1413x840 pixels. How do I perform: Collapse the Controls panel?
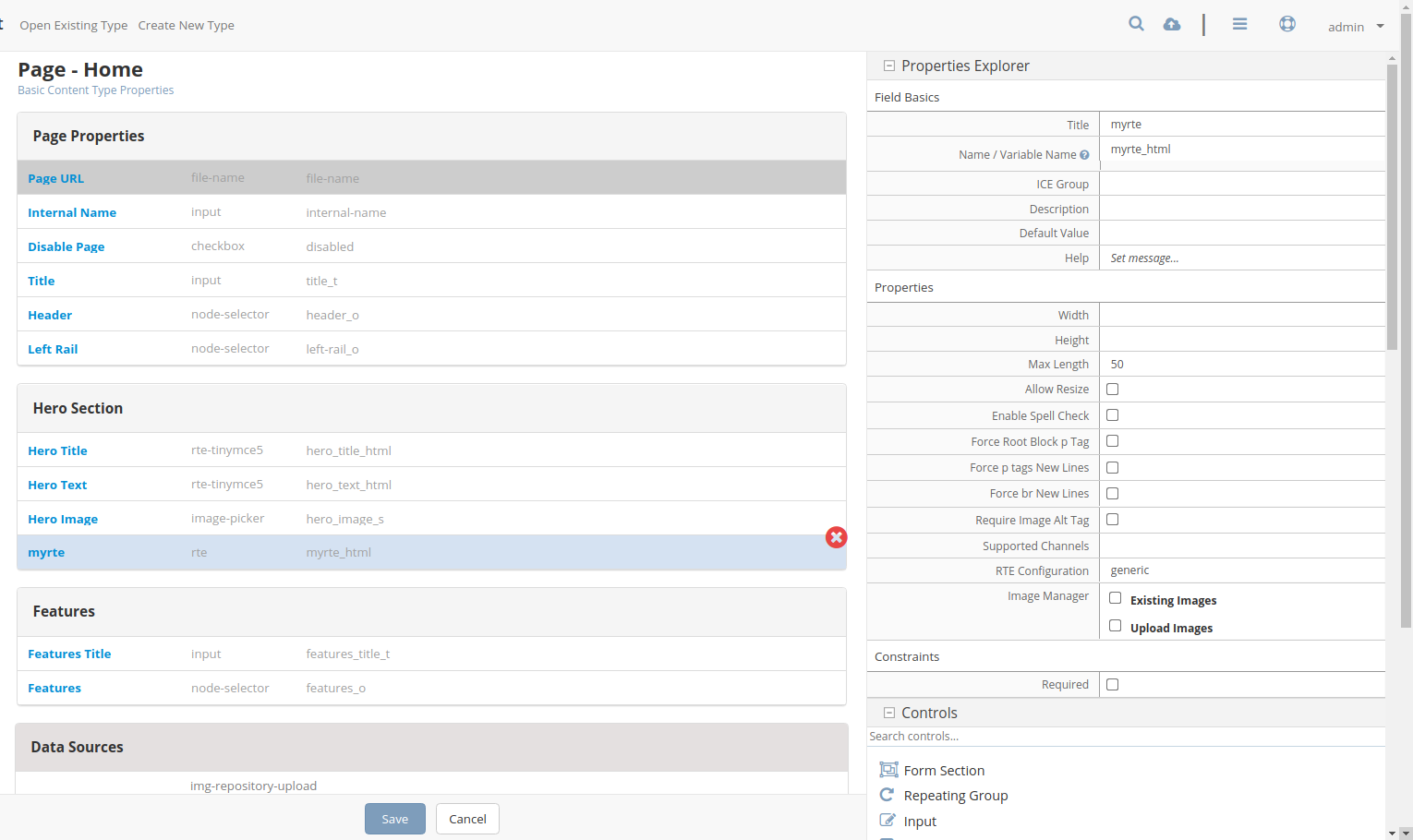[x=889, y=713]
